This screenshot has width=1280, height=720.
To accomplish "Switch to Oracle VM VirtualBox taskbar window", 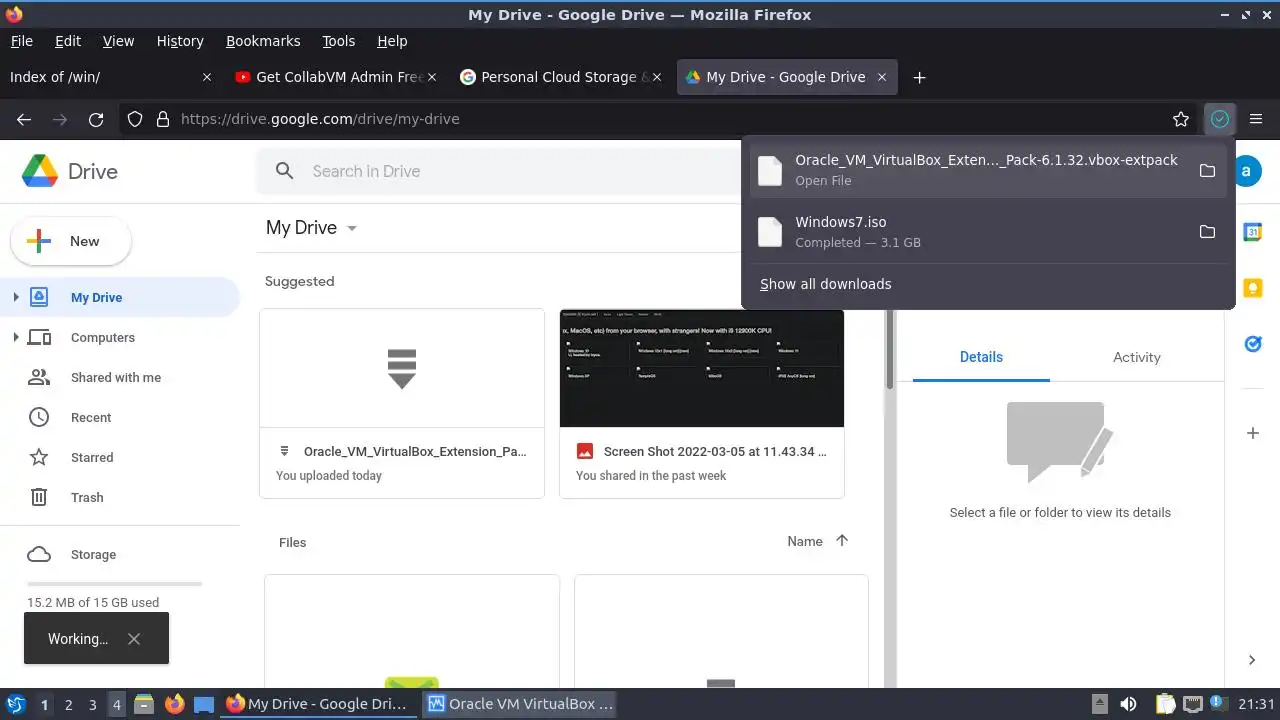I will pyautogui.click(x=520, y=704).
